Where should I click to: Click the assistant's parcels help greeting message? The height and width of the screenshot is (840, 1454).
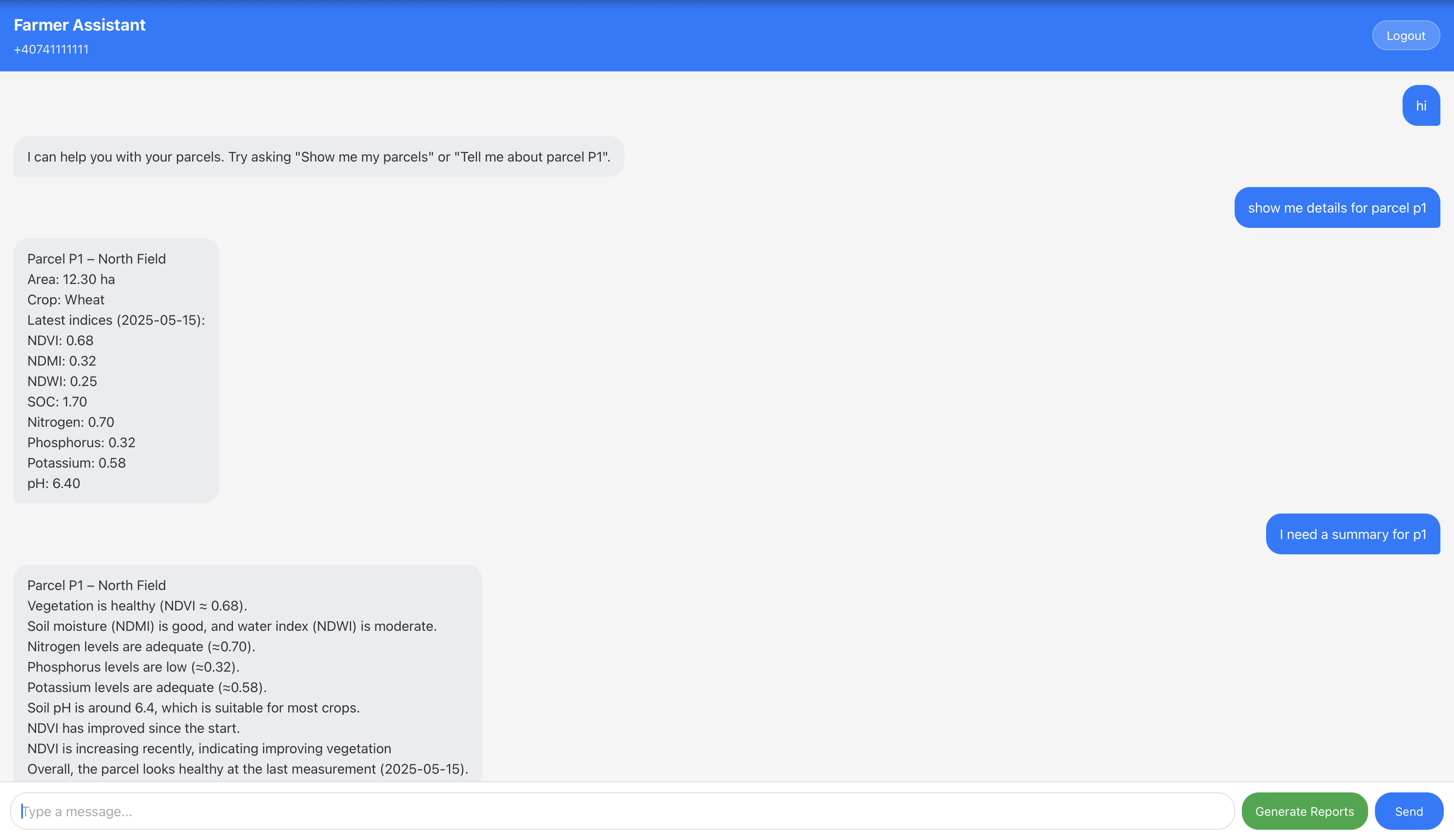point(318,157)
